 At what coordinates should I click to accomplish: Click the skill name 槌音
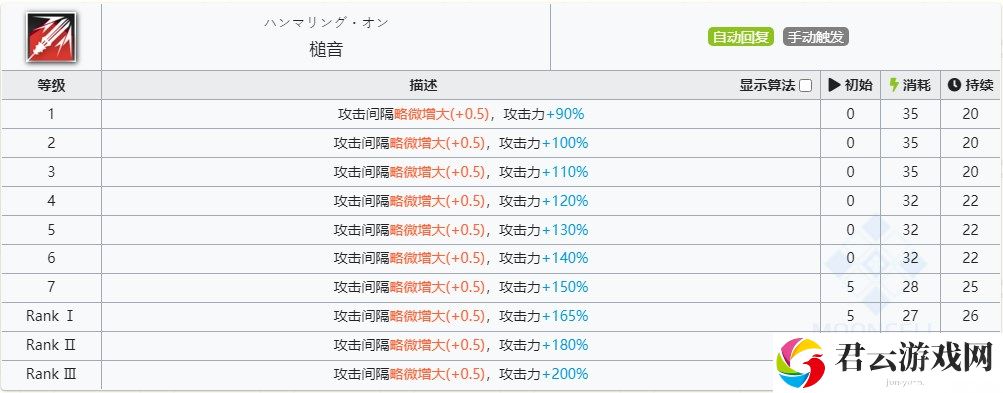click(x=326, y=50)
